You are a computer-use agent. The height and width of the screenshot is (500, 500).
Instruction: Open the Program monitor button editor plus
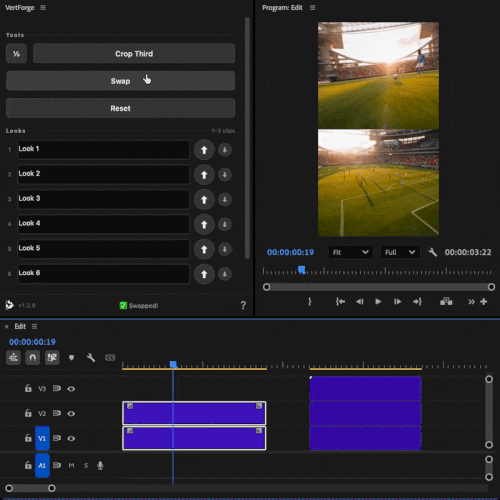coord(484,302)
